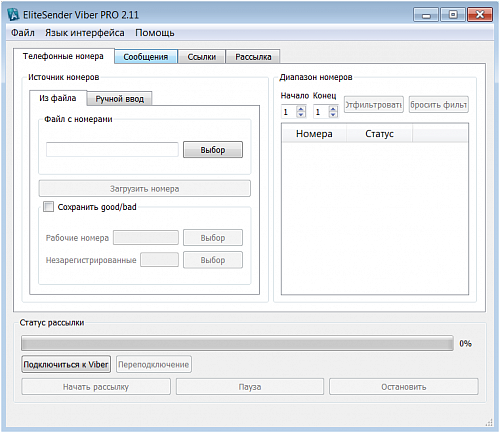Click the Файл с номерами label
This screenshot has height=433, width=500.
coord(78,119)
